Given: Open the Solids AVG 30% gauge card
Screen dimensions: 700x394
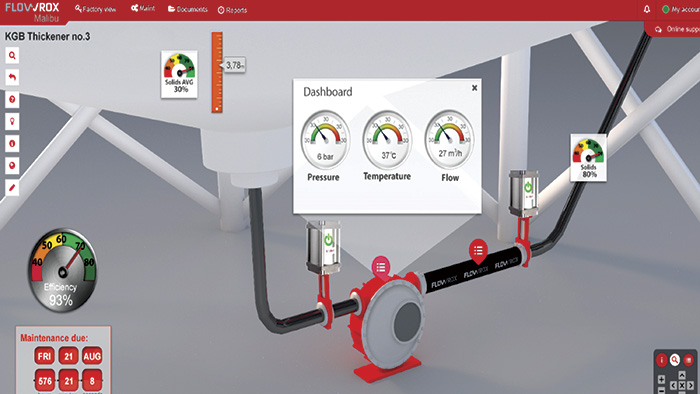Looking at the screenshot, I should pos(179,74).
